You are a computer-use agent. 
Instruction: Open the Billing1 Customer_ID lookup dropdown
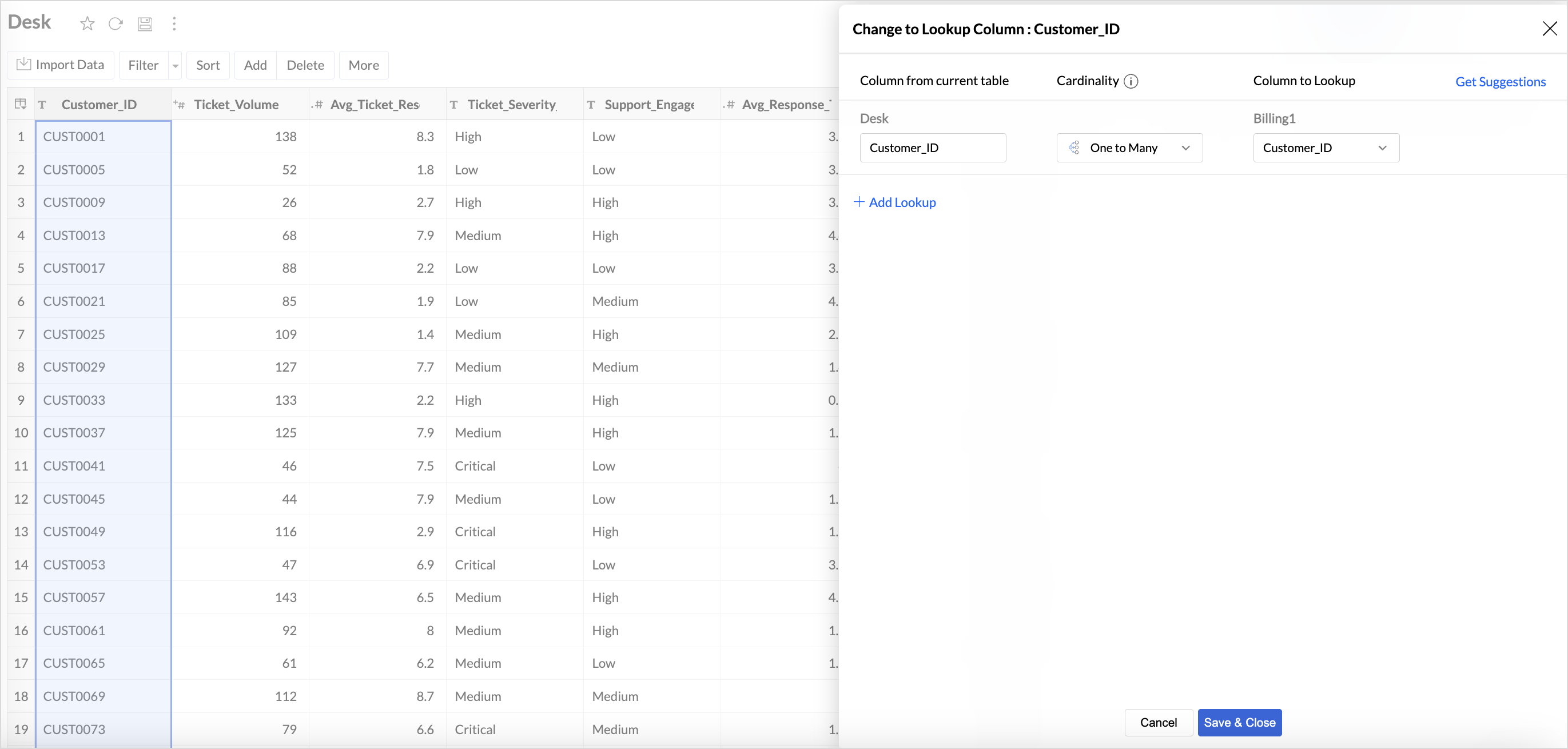click(x=1326, y=148)
